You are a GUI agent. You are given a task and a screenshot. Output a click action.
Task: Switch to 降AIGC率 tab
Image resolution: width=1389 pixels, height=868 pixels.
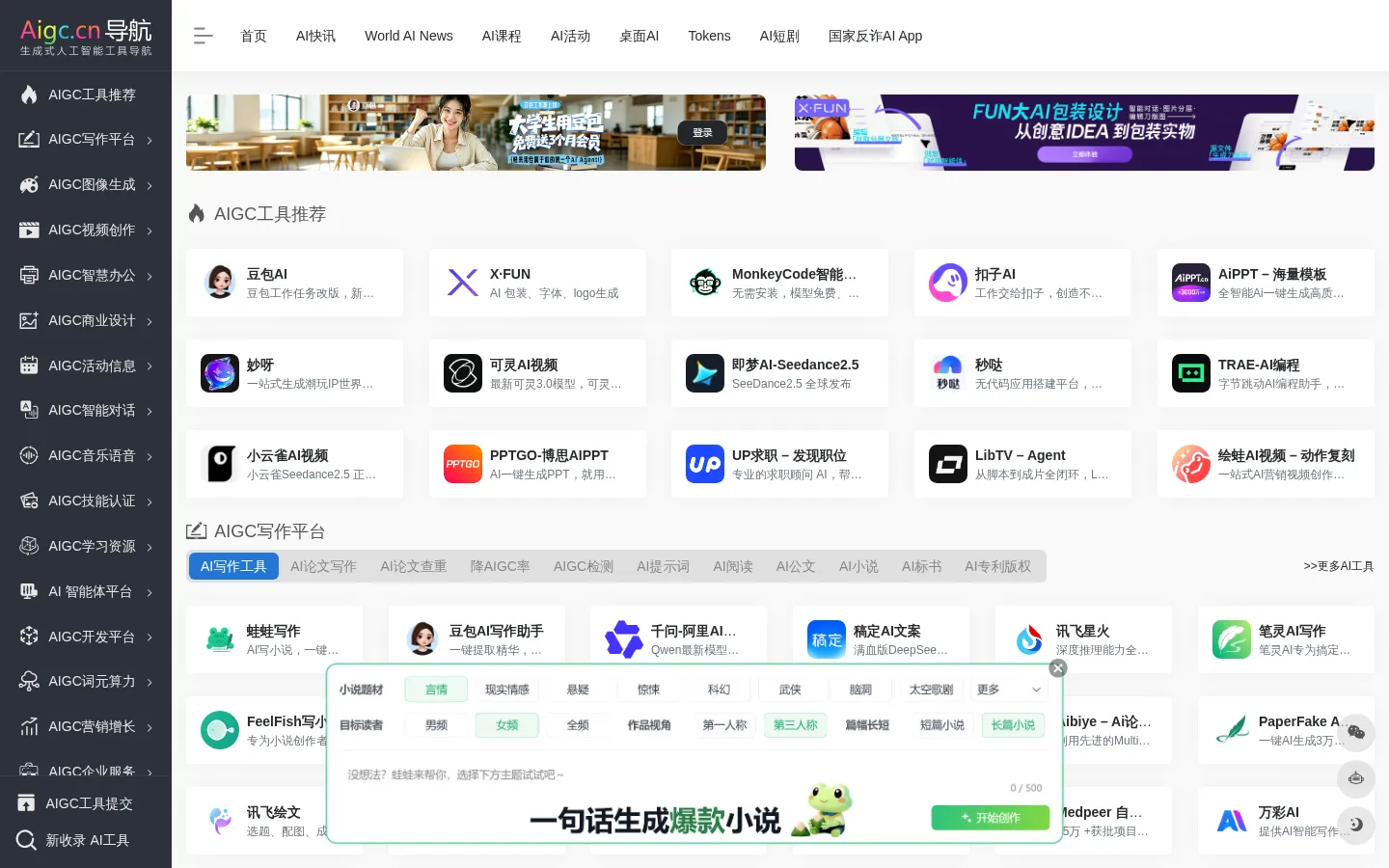pos(500,566)
